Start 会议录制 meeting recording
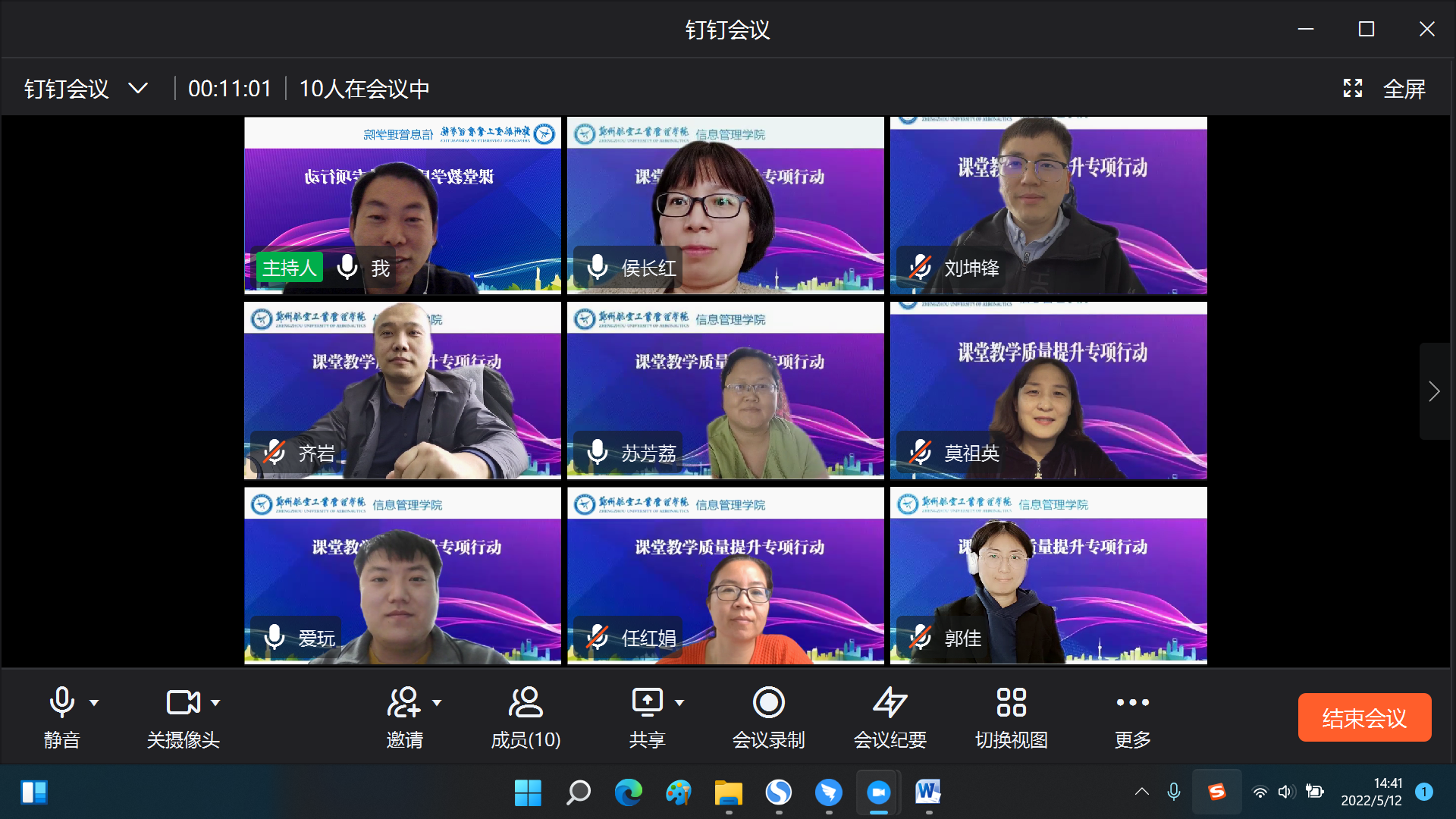The image size is (1456, 819). (x=768, y=702)
